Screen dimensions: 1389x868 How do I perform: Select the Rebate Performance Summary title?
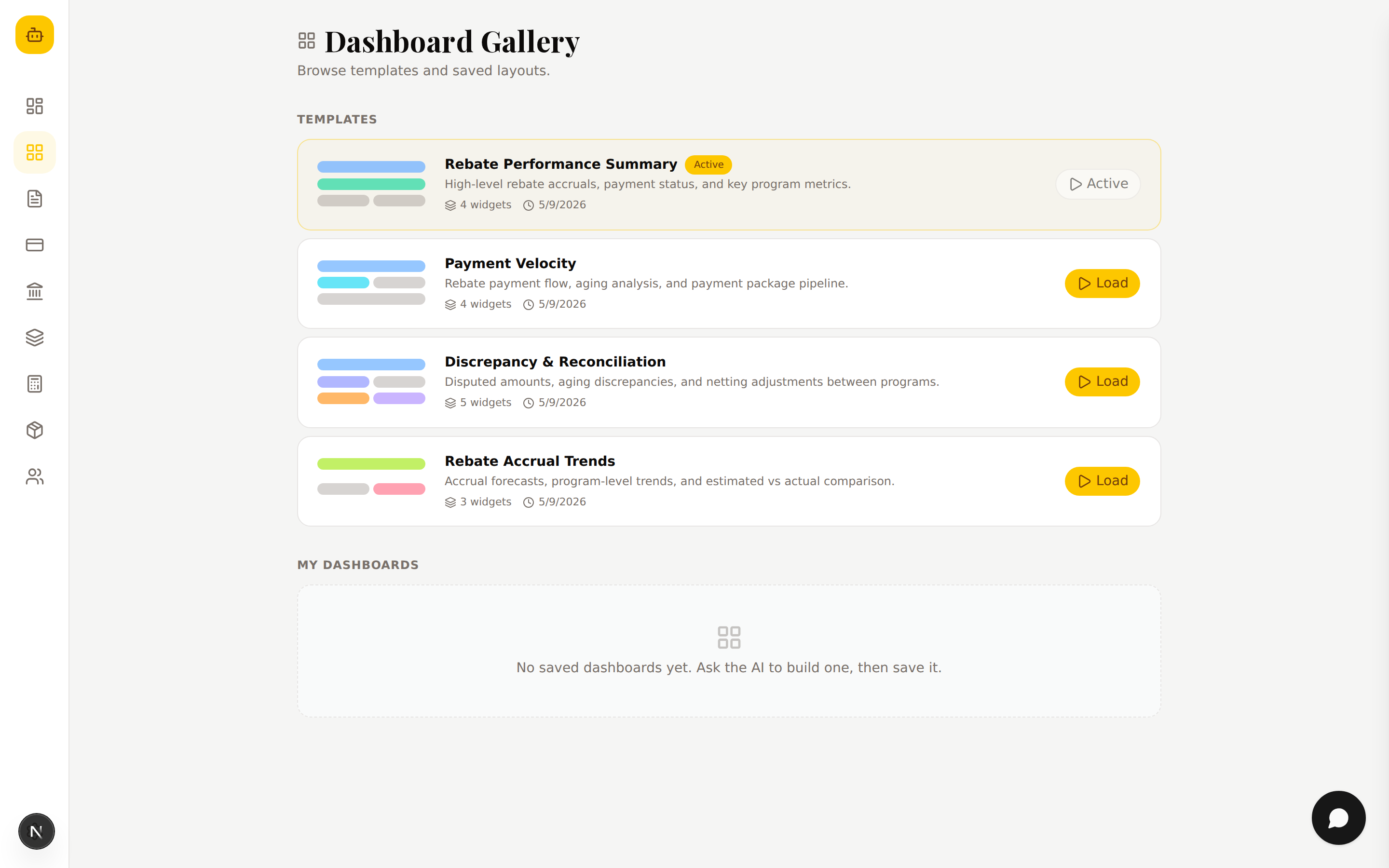561,164
